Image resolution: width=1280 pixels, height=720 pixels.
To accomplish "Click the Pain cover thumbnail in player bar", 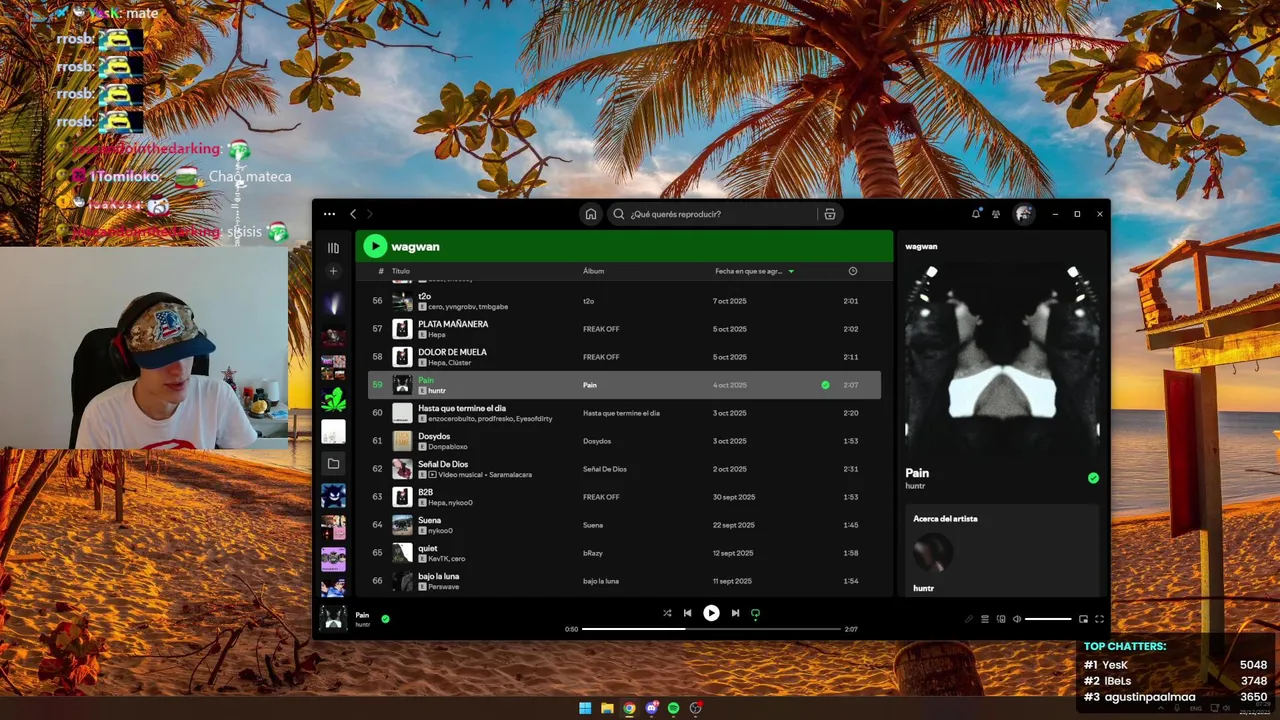I will coord(333,619).
